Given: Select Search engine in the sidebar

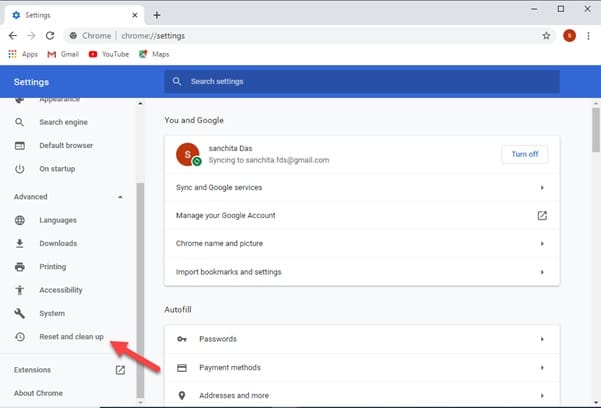Looking at the screenshot, I should (x=63, y=122).
